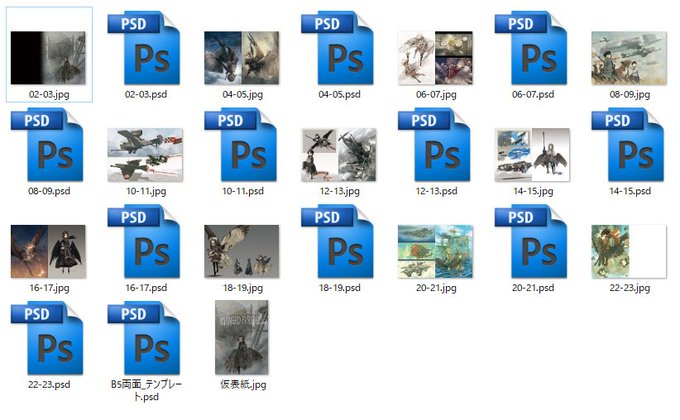680x420 pixels.
Task: Click the file name label 22-23.psd
Action: pos(49,384)
